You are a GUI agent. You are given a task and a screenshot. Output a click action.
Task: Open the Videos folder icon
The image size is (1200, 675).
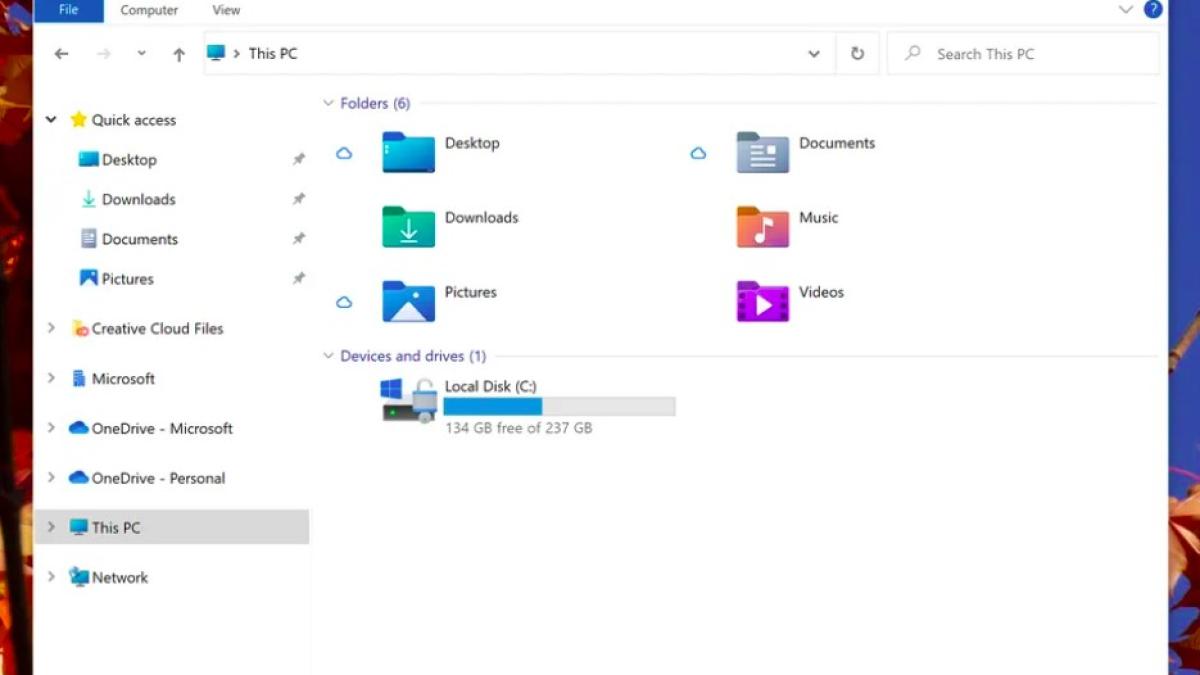coord(762,302)
